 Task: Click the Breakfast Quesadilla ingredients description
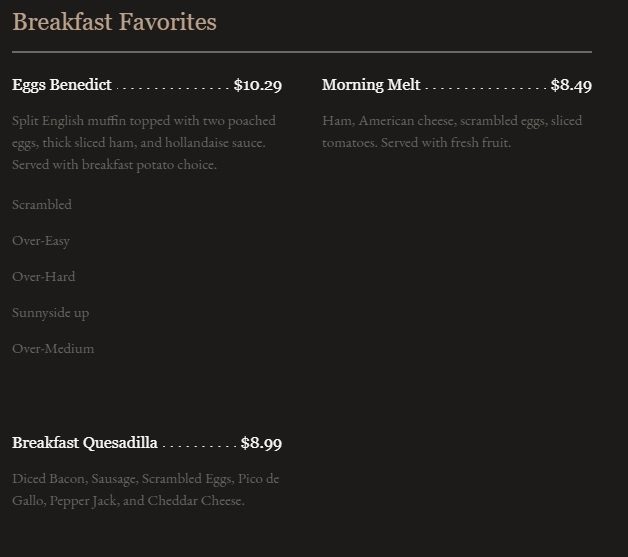[145, 490]
